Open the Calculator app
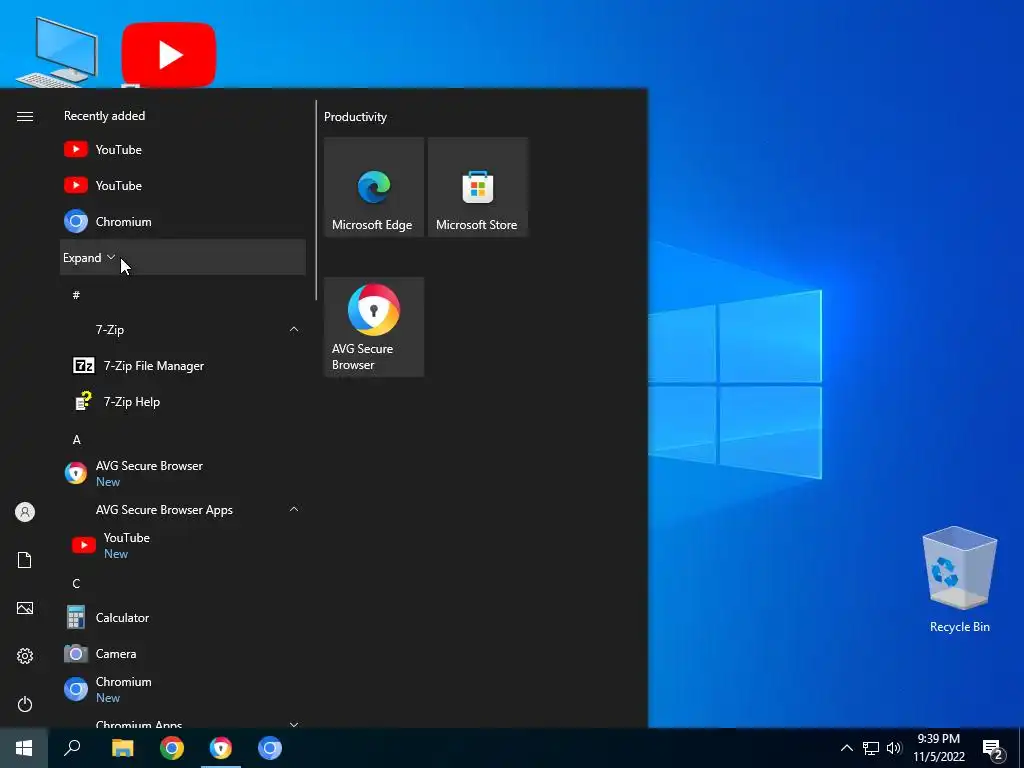 pyautogui.click(x=183, y=617)
